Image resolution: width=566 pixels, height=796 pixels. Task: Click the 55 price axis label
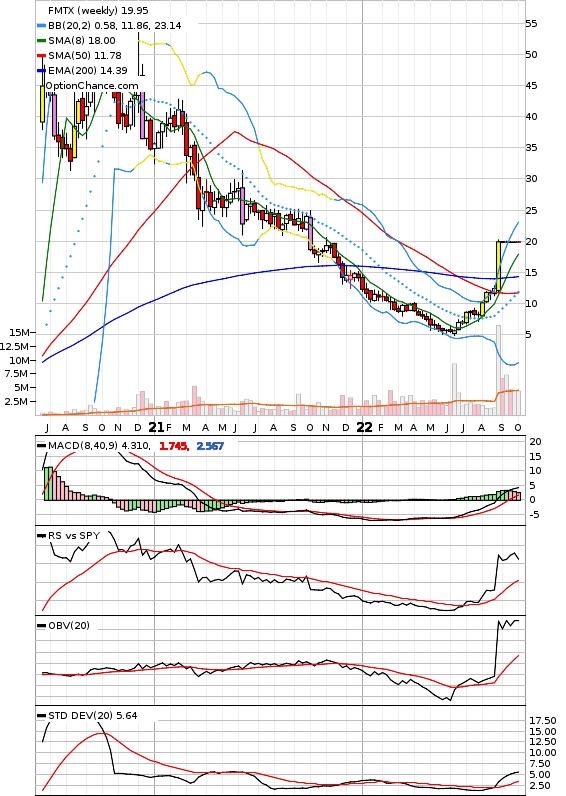click(531, 24)
